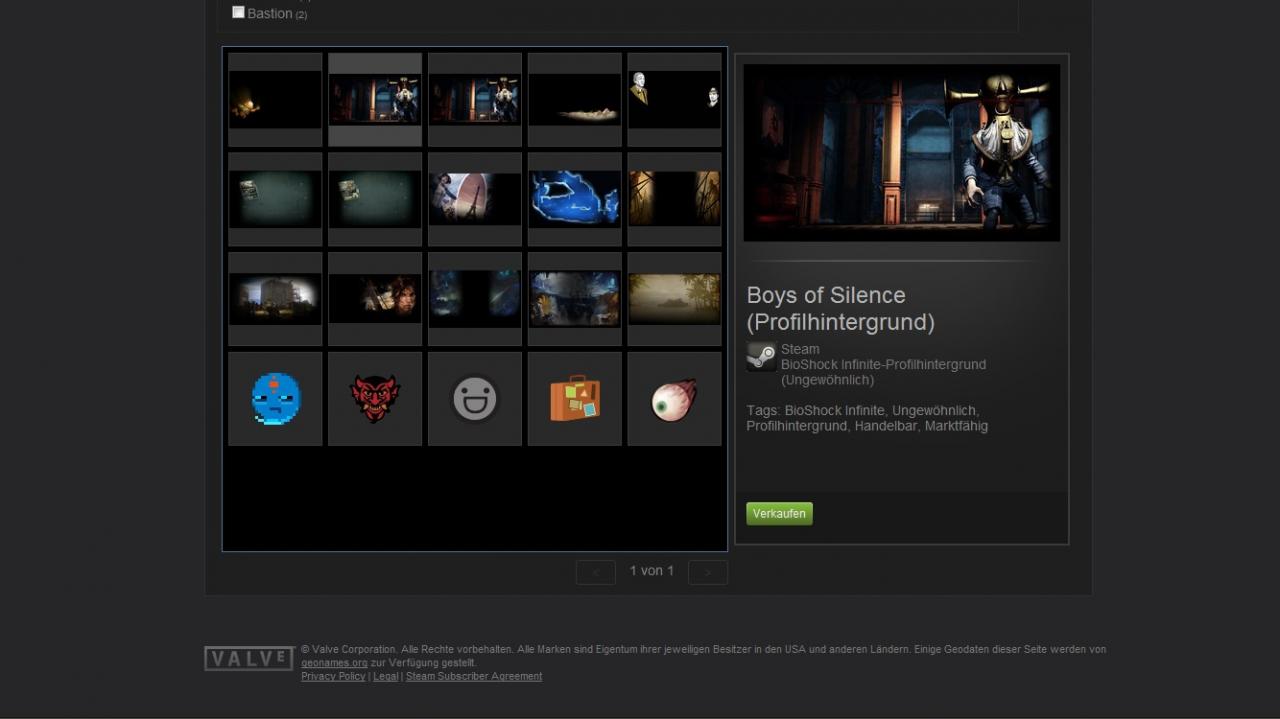Open the Legal link in footer
This screenshot has width=1280, height=719.
click(x=386, y=677)
